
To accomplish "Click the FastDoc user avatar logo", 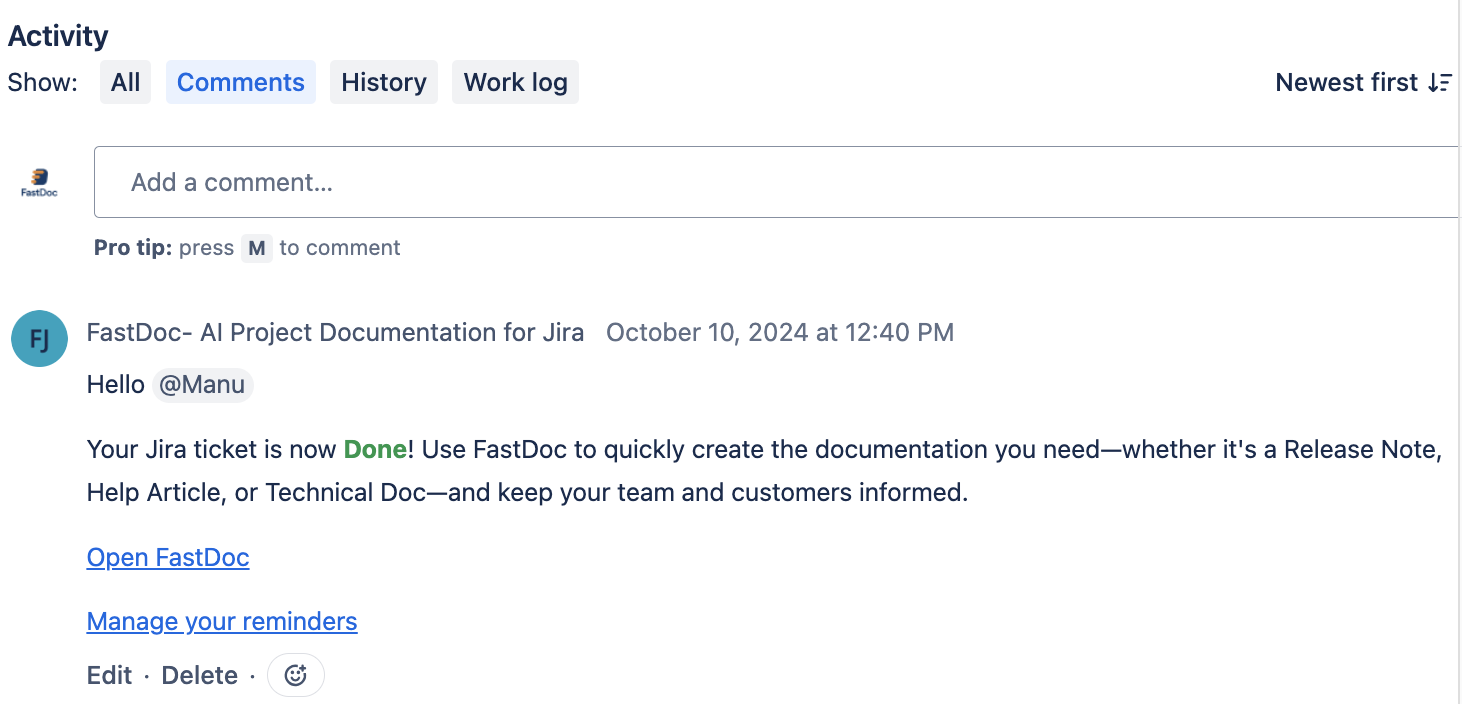I will tap(39, 182).
